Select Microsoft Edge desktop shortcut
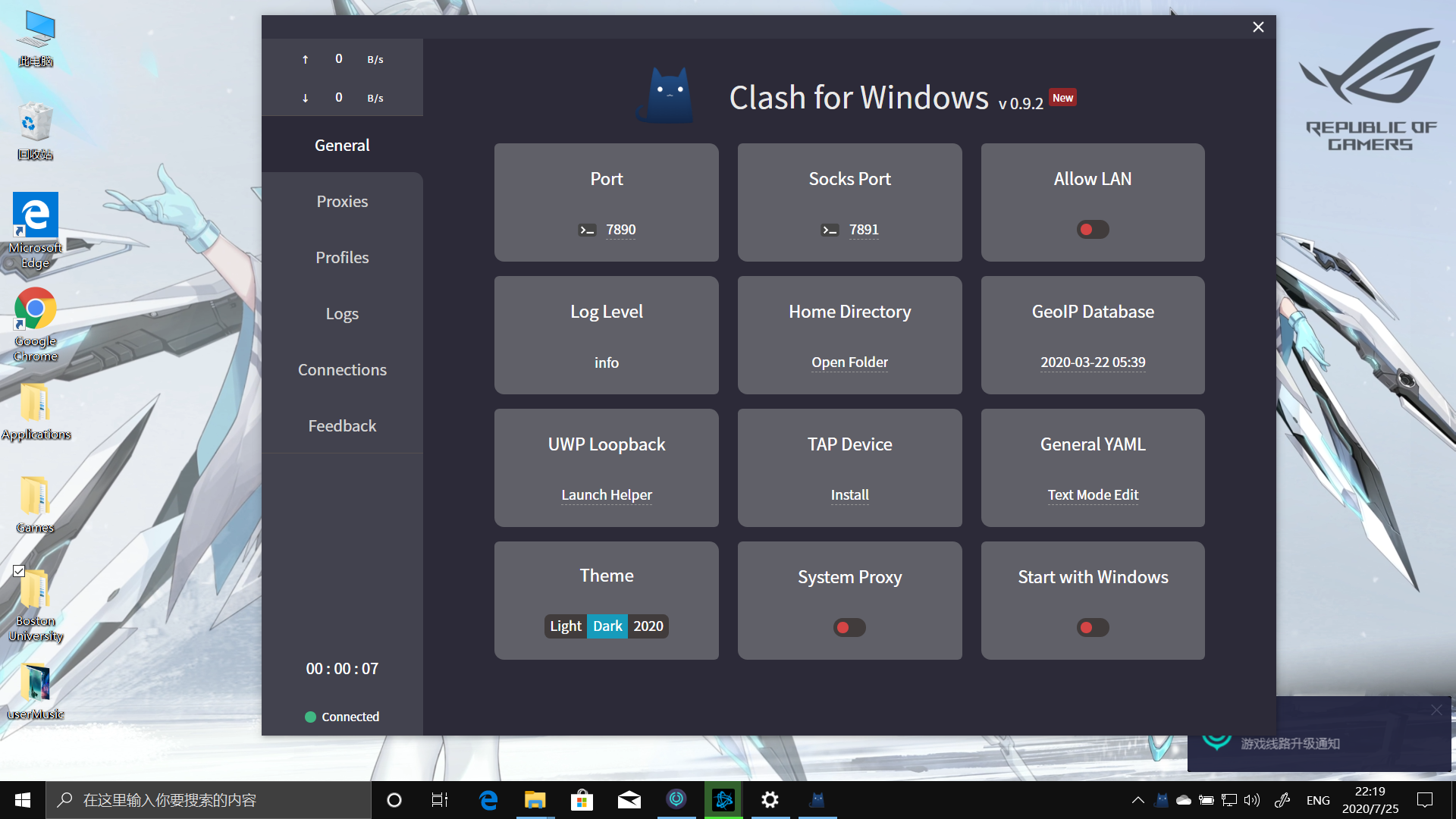 (36, 231)
